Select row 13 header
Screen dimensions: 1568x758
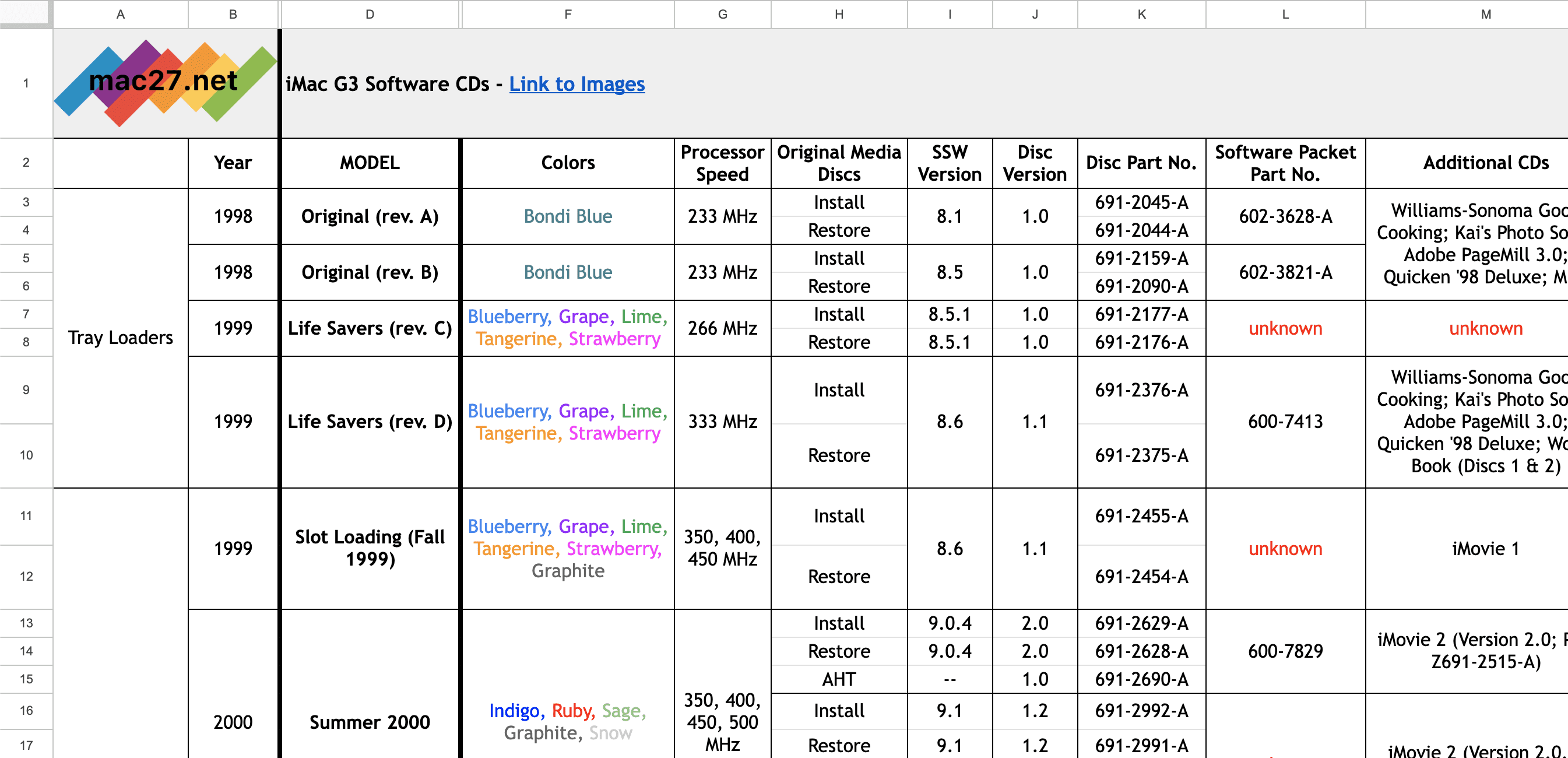pyautogui.click(x=26, y=623)
